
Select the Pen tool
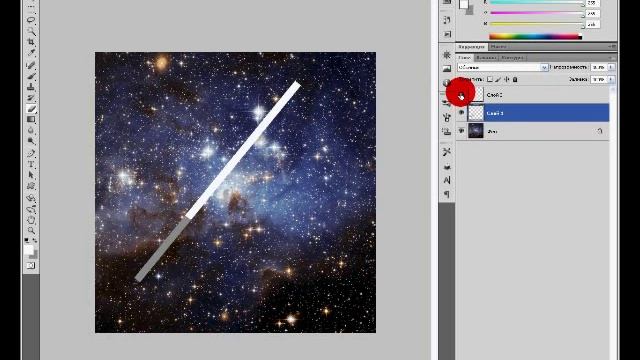coord(31,153)
